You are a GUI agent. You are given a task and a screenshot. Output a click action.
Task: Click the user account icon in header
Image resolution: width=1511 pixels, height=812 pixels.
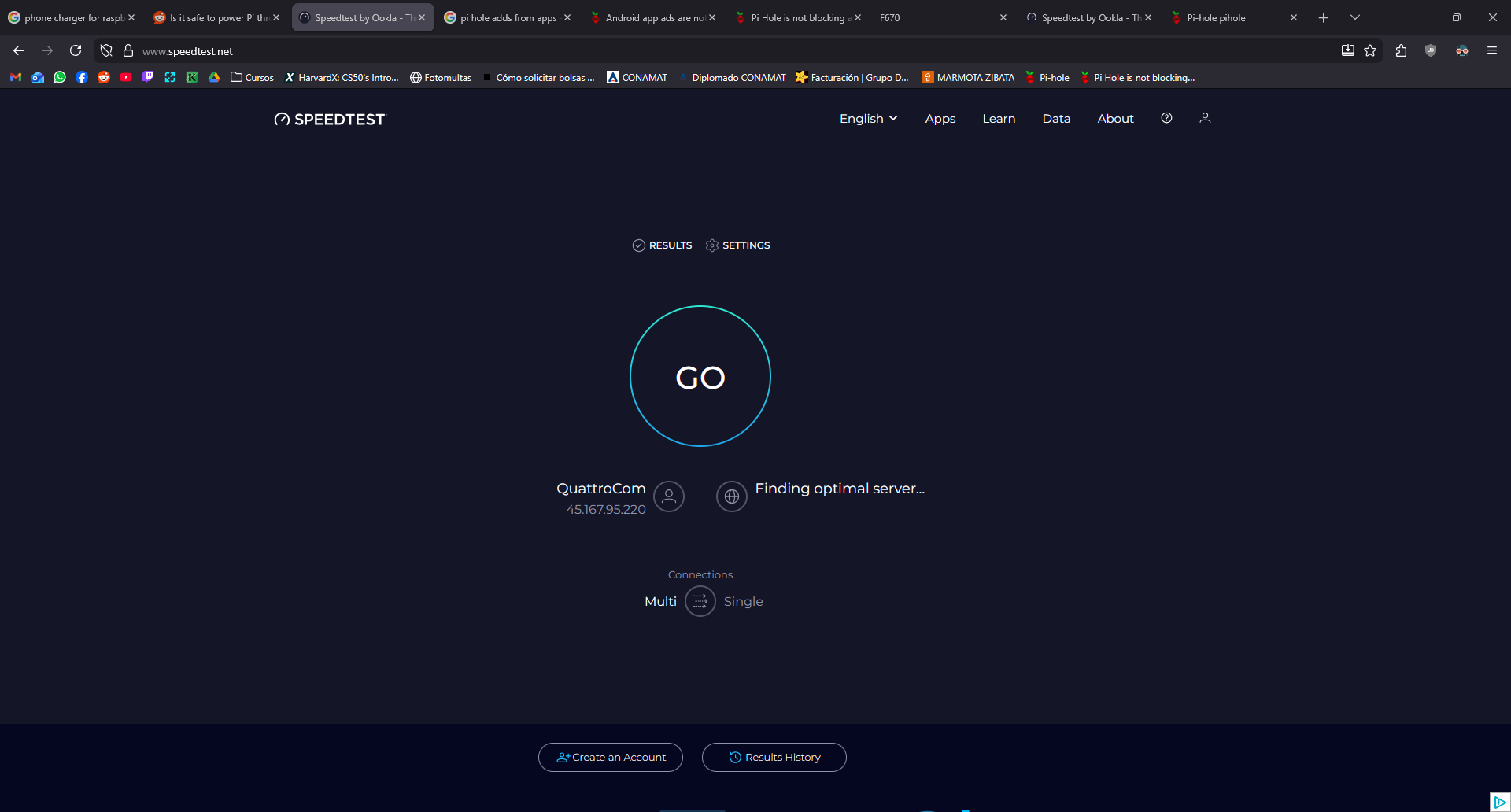1204,118
